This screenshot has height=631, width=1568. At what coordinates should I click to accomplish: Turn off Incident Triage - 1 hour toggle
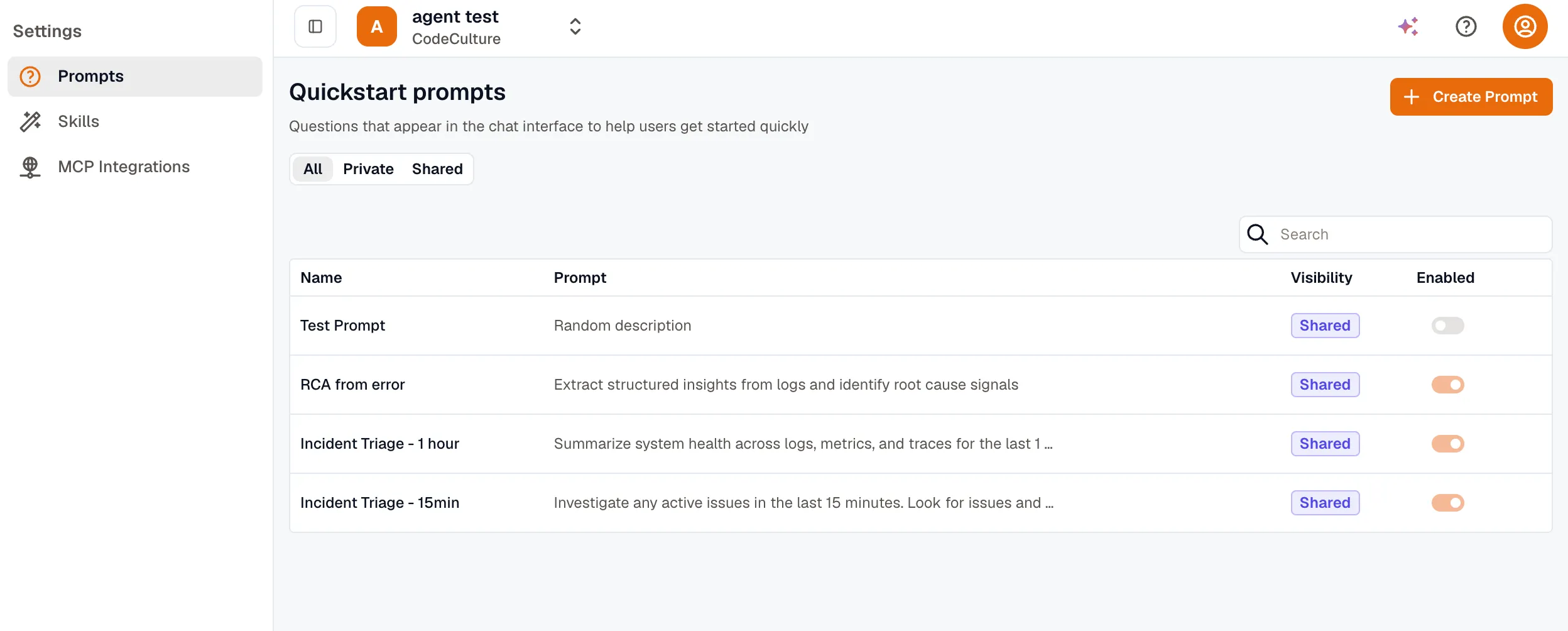(1447, 444)
